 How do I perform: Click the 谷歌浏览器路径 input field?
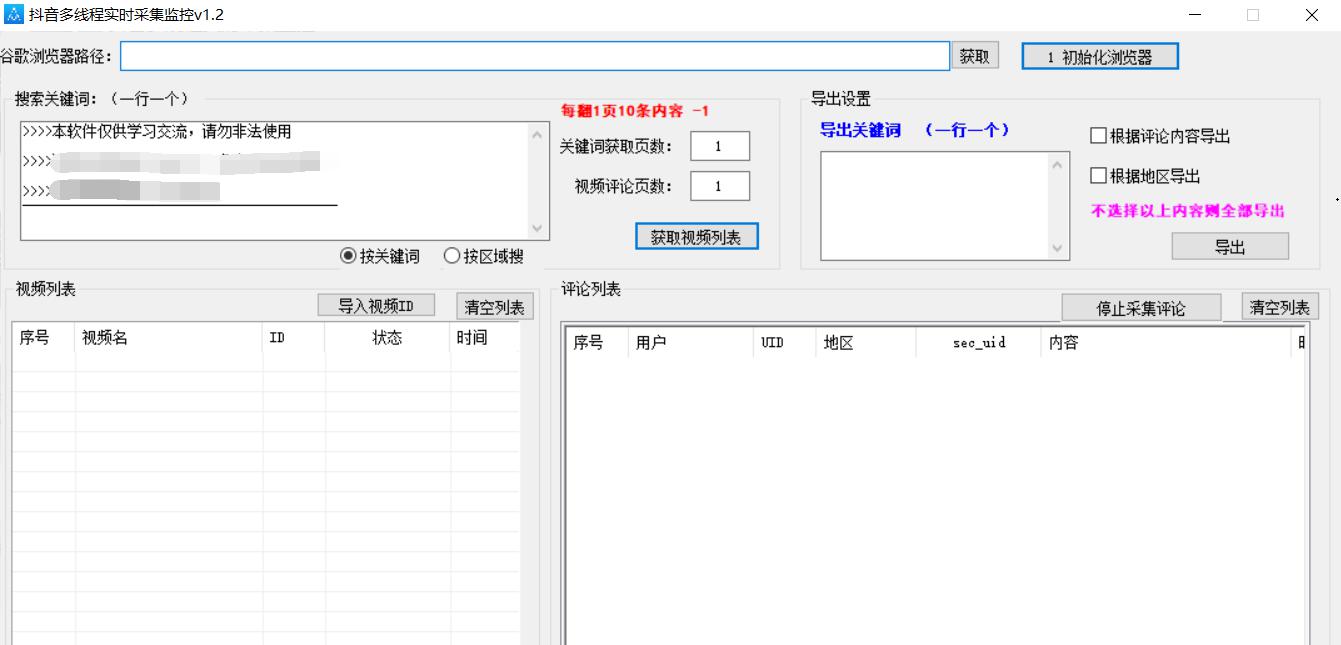pyautogui.click(x=534, y=57)
